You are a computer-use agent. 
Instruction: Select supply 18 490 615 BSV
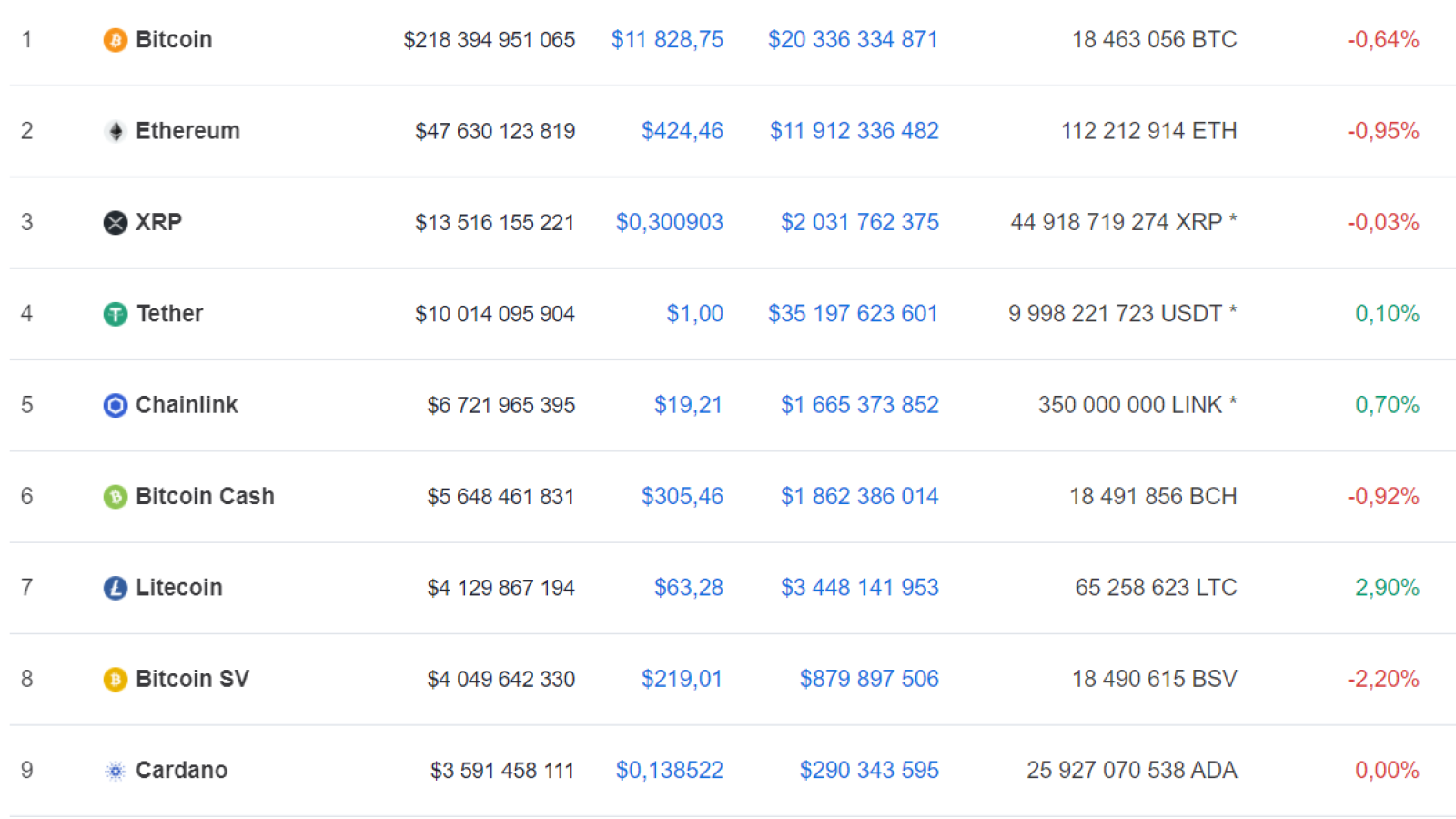1155,679
